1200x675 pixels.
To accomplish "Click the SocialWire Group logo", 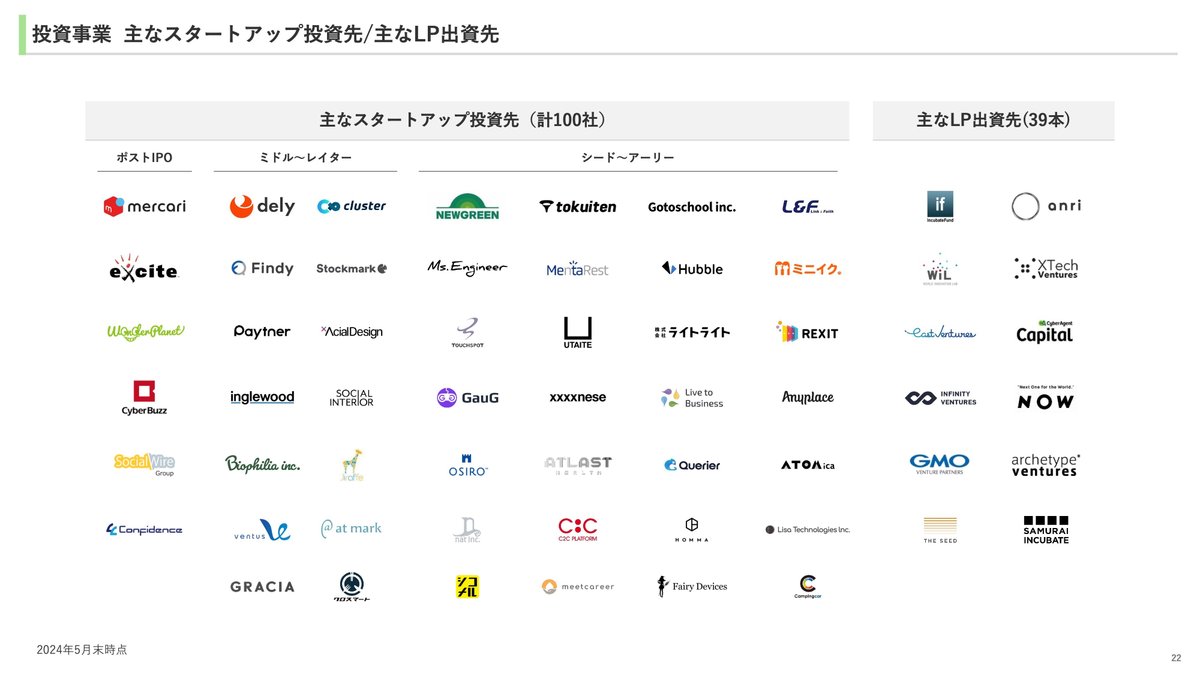I will [145, 465].
